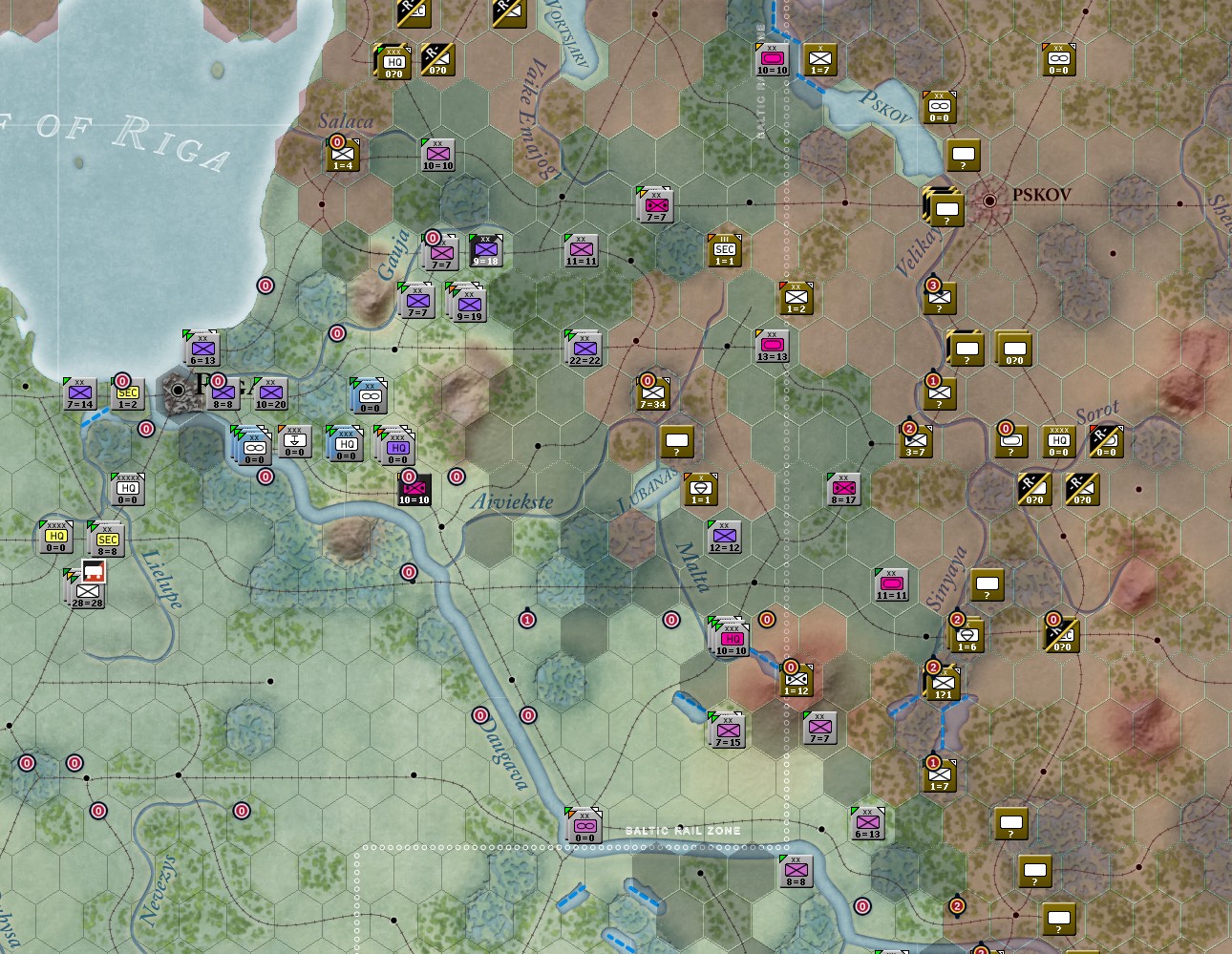The height and width of the screenshot is (954, 1232).
Task: Click the Soviet infantry unit labeled 1=4
Action: point(343,155)
